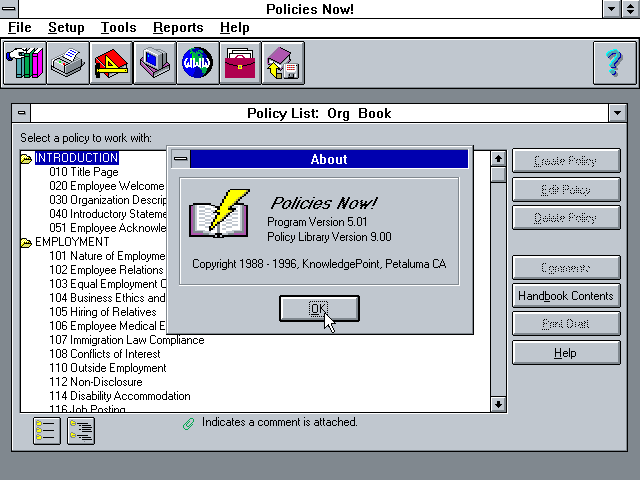Click the Handbook Contents button
Image resolution: width=640 pixels, height=480 pixels.
[x=566, y=296]
